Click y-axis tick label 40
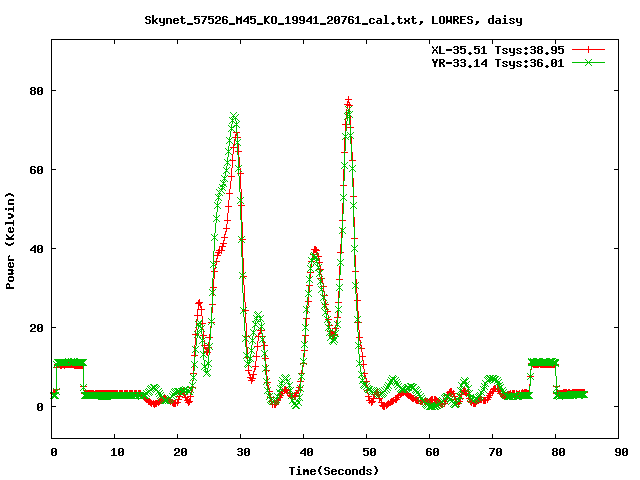 36,249
